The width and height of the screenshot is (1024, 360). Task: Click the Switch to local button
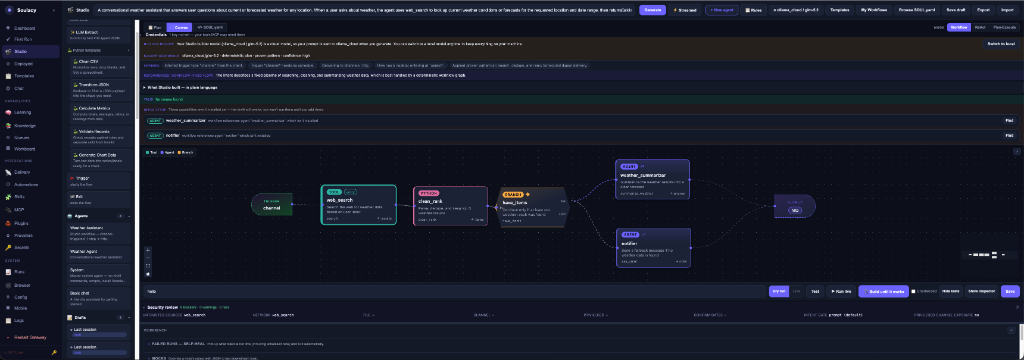pyautogui.click(x=1002, y=43)
